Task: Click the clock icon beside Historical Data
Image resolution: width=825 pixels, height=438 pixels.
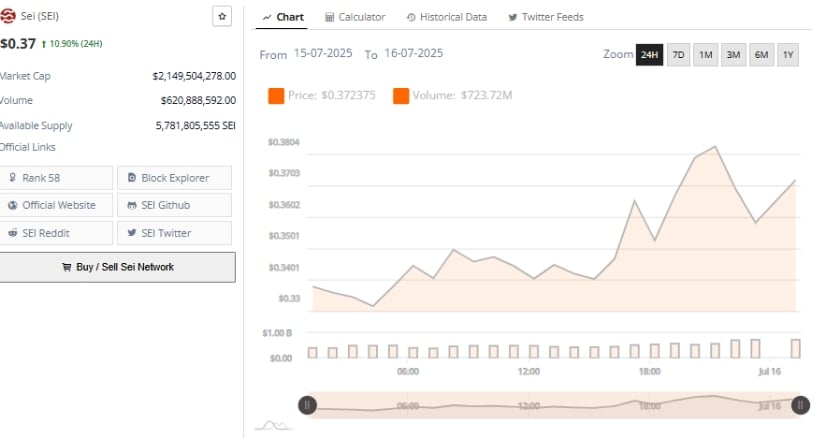Action: 411,17
